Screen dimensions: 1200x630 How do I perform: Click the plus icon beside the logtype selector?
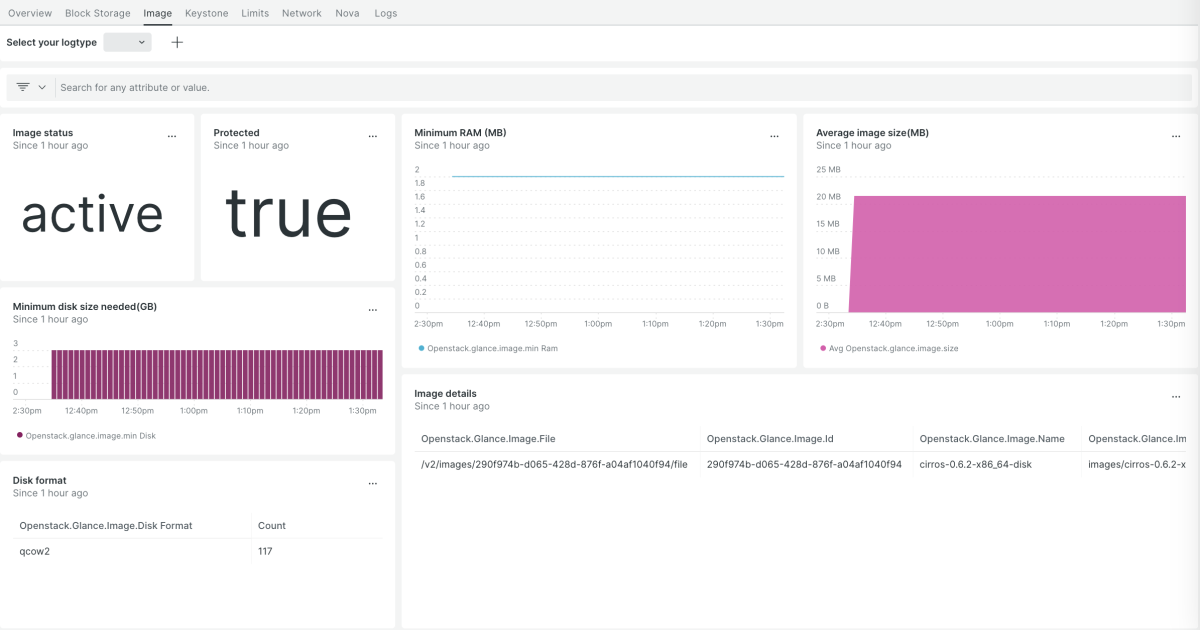(x=177, y=42)
